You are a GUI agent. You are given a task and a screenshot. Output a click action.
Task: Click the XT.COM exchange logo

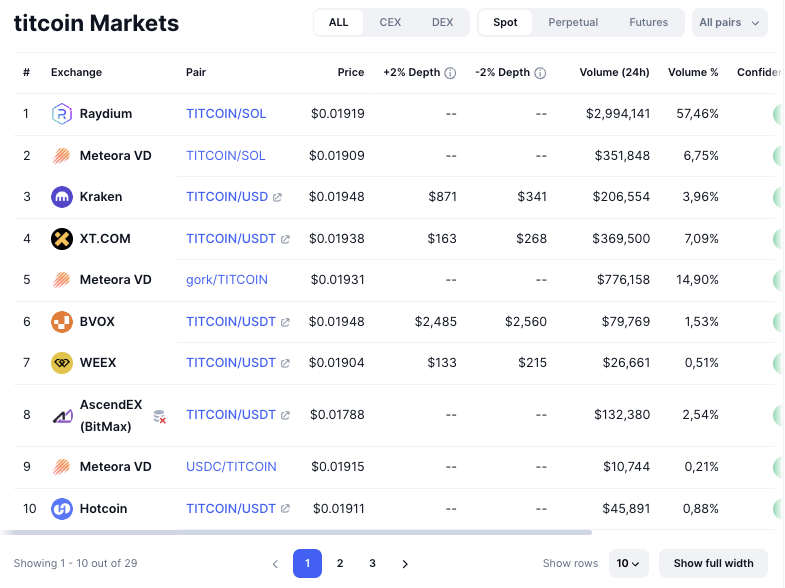pos(62,239)
